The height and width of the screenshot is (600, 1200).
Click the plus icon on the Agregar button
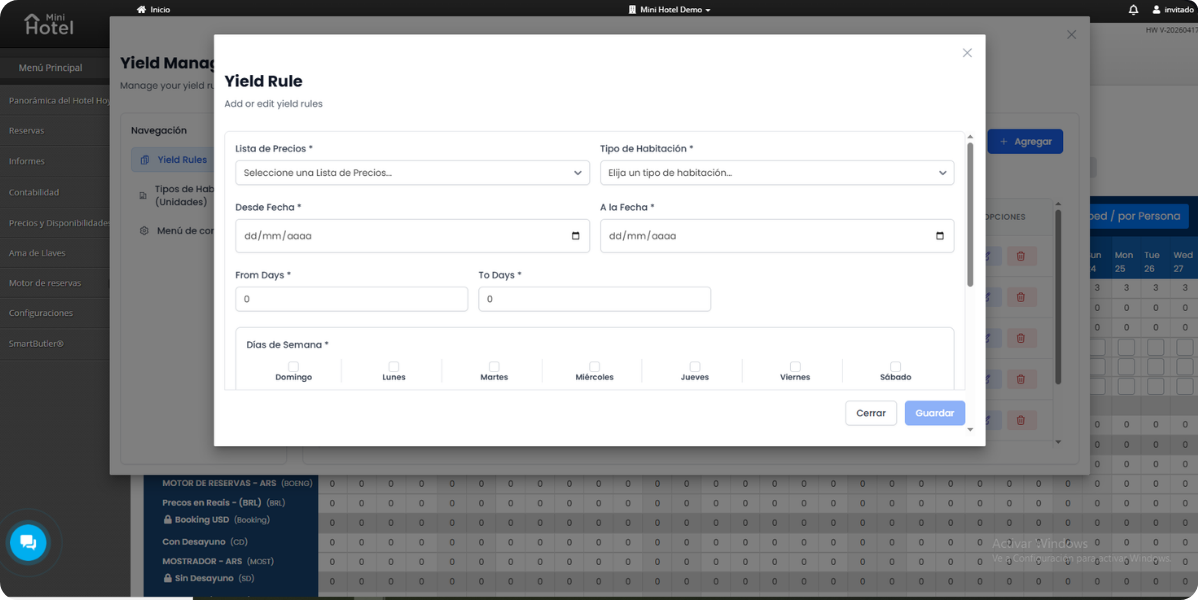pyautogui.click(x=1004, y=142)
